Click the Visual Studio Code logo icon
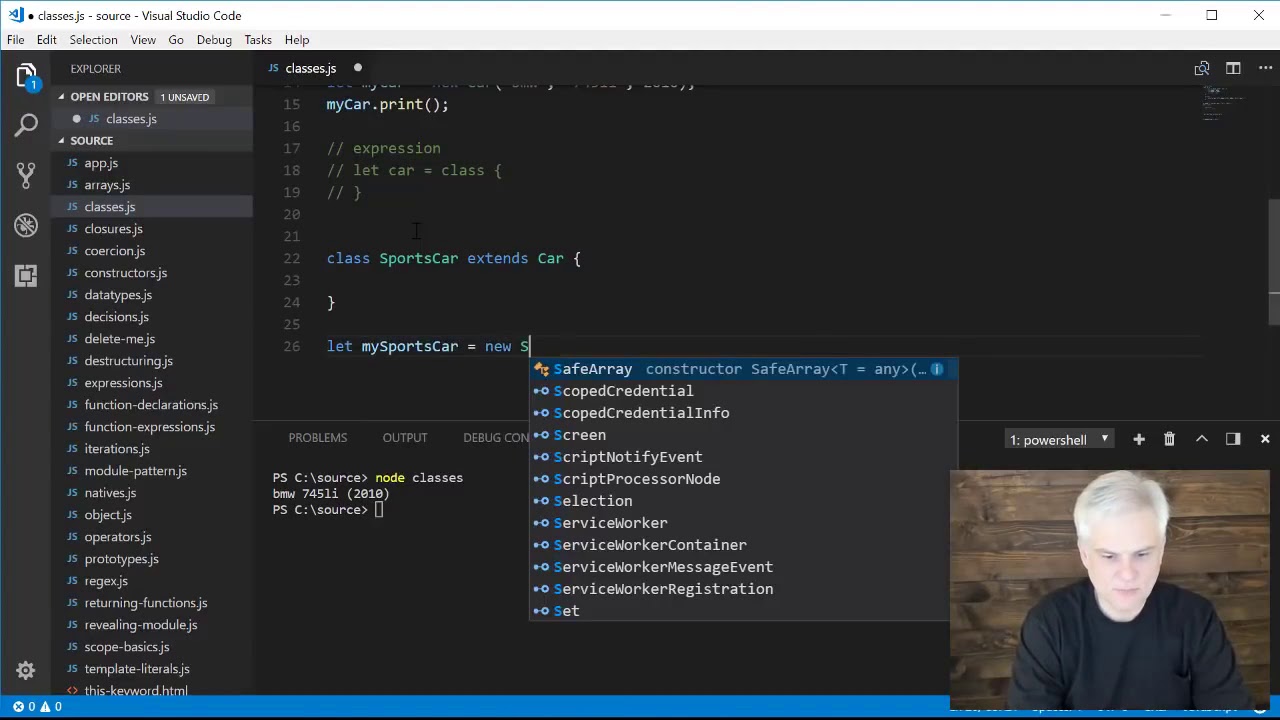This screenshot has height=720, width=1280. (15, 15)
